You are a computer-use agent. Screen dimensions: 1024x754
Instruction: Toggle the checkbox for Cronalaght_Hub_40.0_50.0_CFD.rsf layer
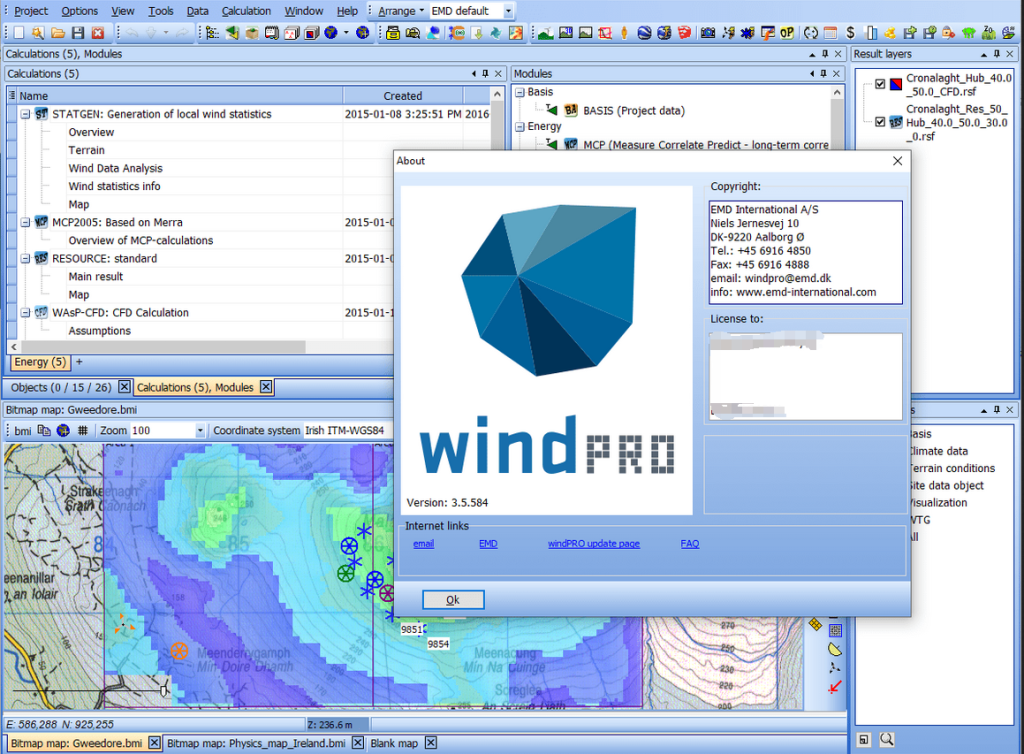tap(881, 85)
